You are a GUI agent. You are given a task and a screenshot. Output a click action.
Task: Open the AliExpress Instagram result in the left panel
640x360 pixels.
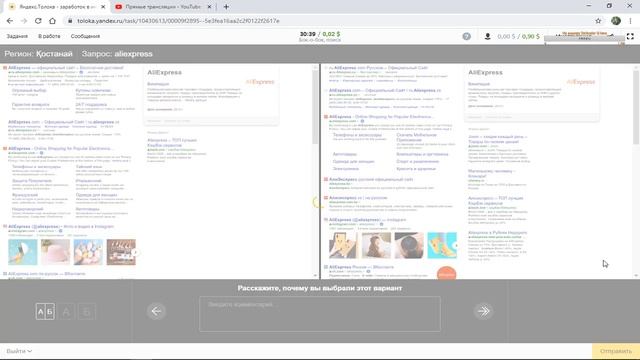pos(61,227)
